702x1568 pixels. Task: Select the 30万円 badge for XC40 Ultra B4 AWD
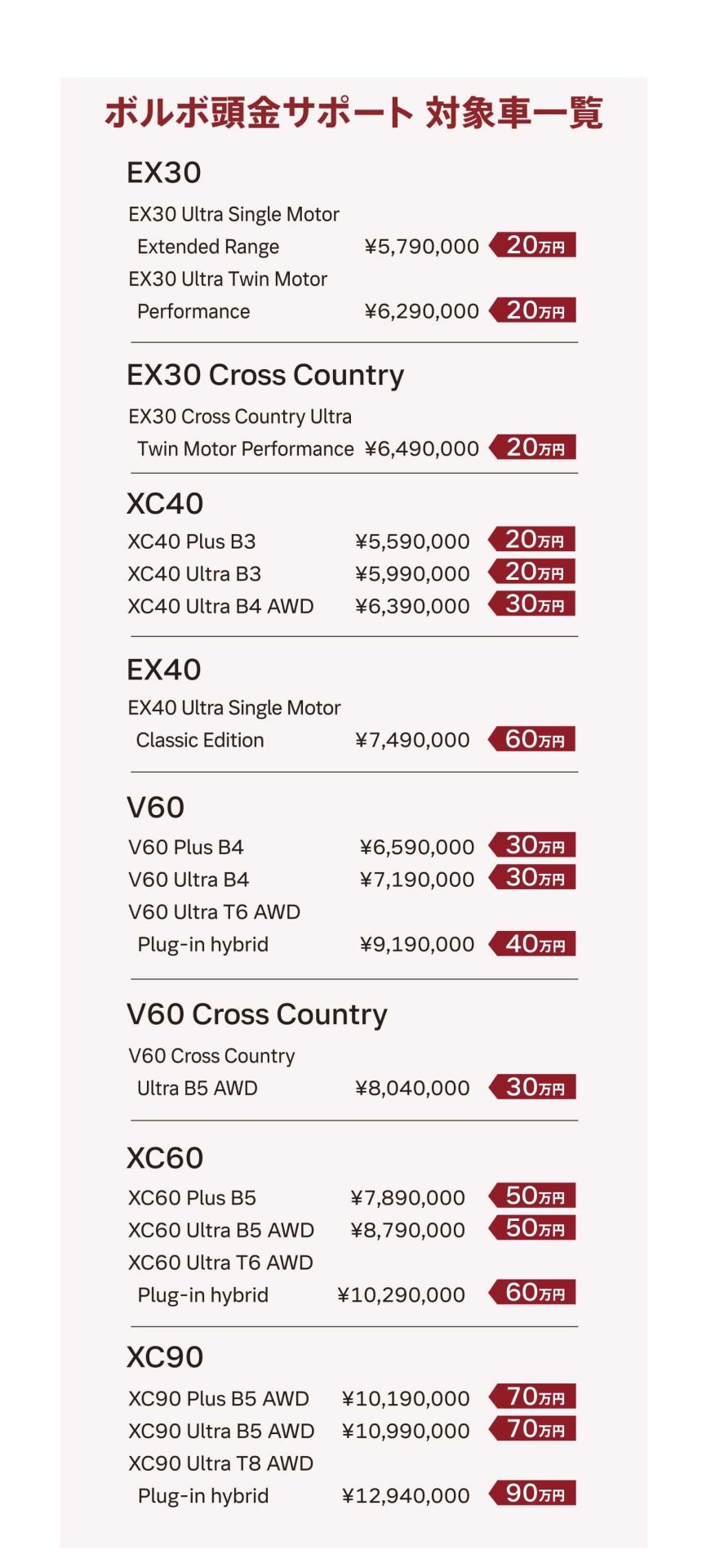(x=531, y=604)
